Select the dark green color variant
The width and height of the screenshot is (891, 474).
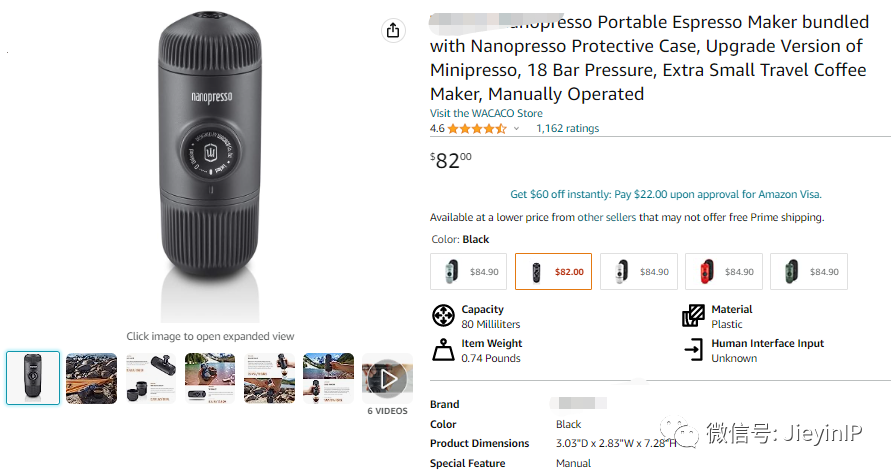click(808, 271)
